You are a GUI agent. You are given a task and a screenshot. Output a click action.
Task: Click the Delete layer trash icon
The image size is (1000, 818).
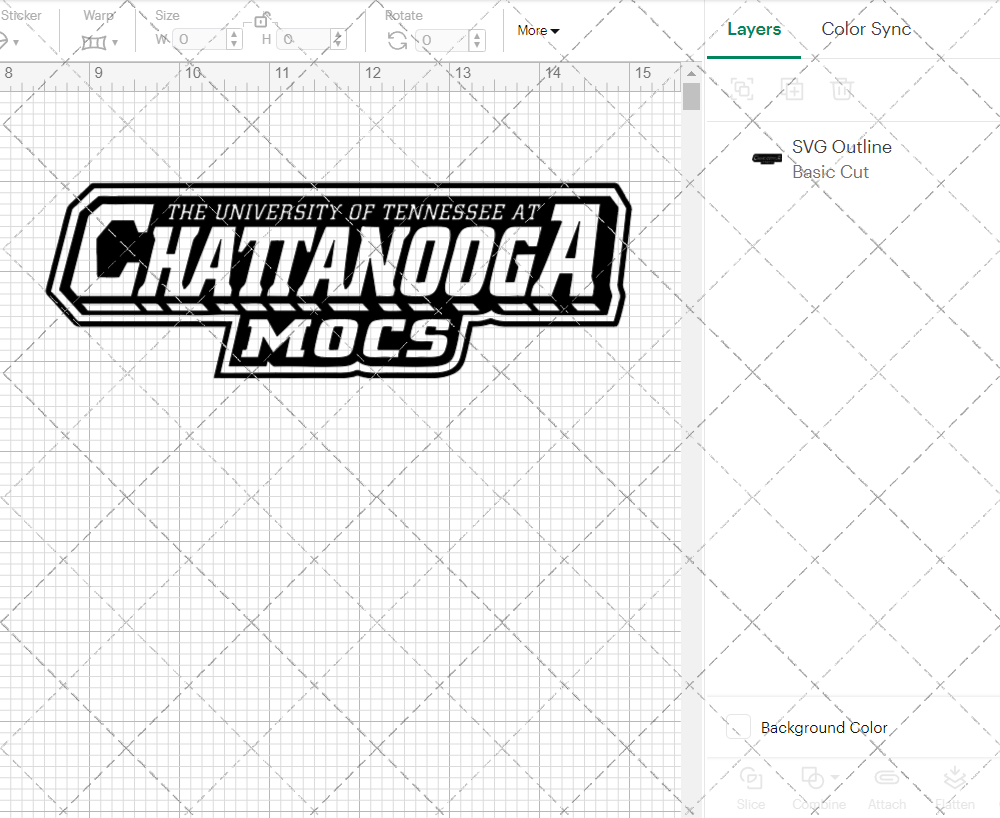(843, 89)
